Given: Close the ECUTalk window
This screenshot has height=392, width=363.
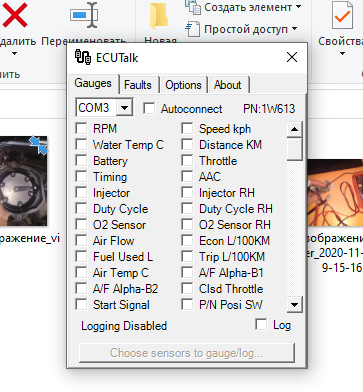Looking at the screenshot, I should tap(292, 57).
